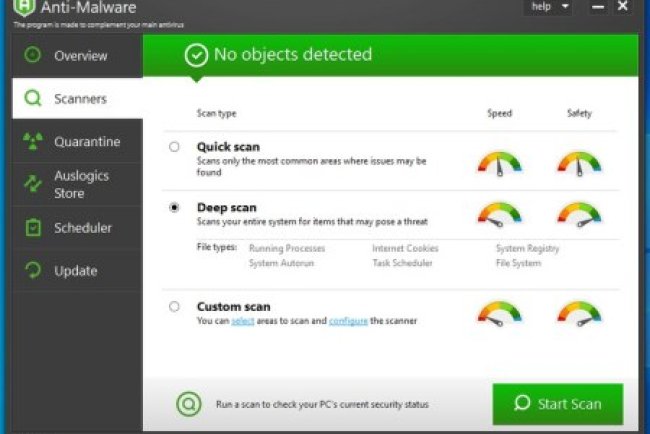
Task: Click the Quick scan description text
Action: [312, 166]
